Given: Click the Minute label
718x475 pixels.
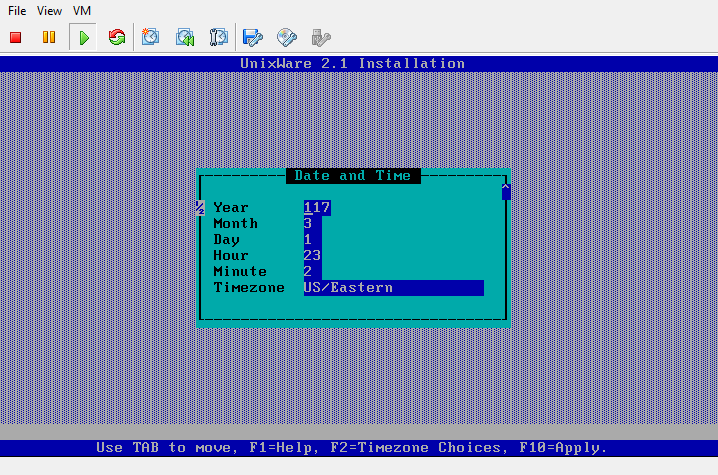Looking at the screenshot, I should tap(240, 272).
